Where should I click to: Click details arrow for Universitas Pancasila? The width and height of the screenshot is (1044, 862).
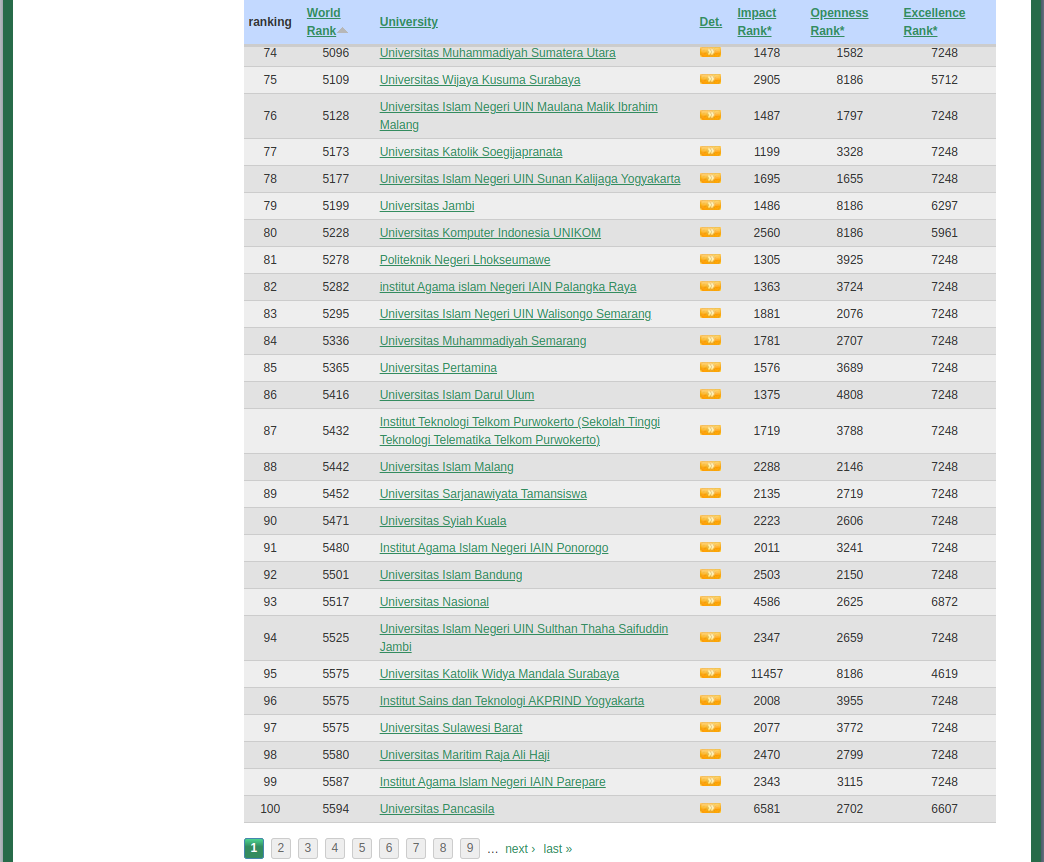coord(710,808)
